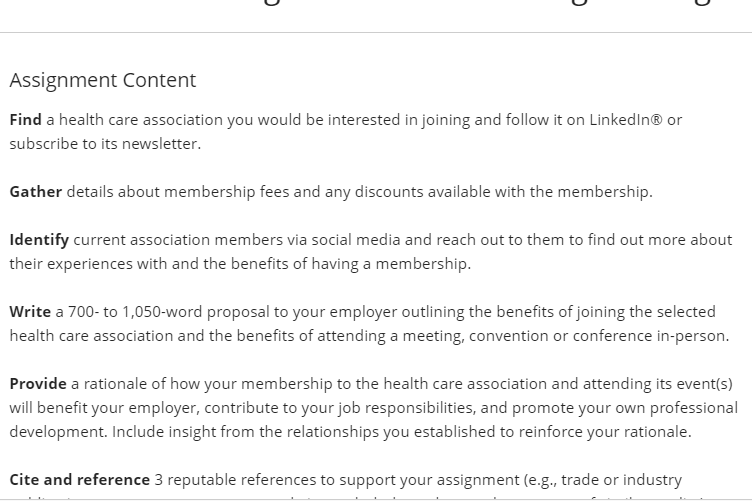Click the words membership fees

pyautogui.click(x=226, y=191)
